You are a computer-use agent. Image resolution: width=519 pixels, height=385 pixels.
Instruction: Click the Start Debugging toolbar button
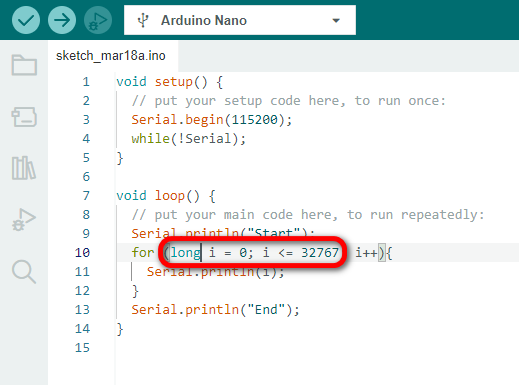pos(98,20)
